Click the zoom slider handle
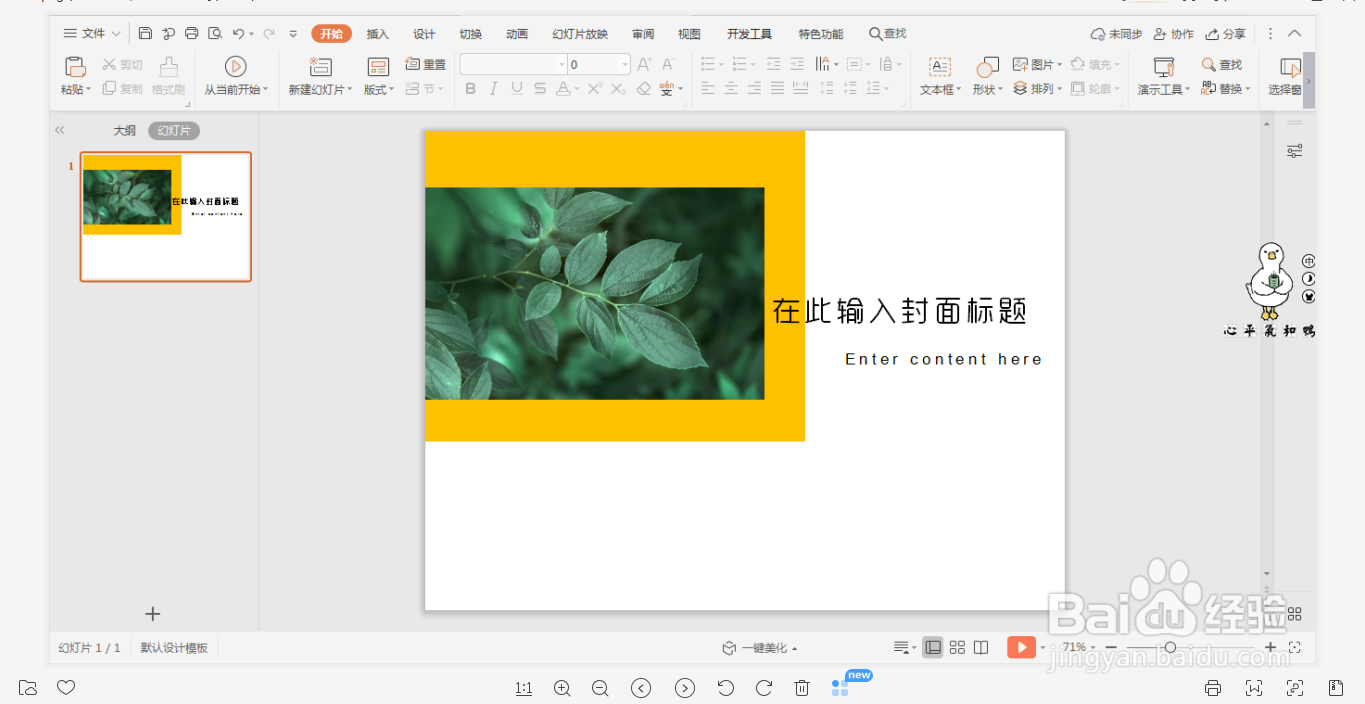 [1170, 648]
